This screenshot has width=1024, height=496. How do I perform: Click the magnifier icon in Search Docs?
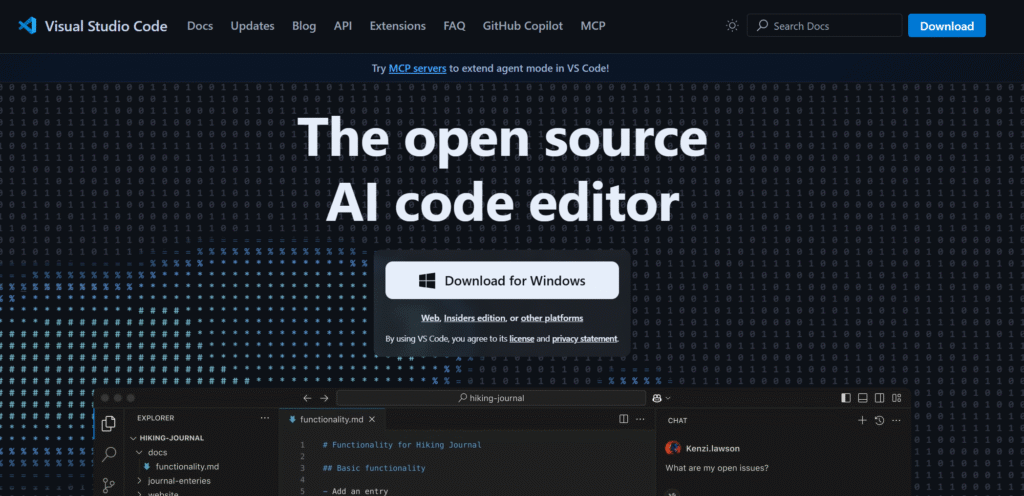(x=762, y=26)
